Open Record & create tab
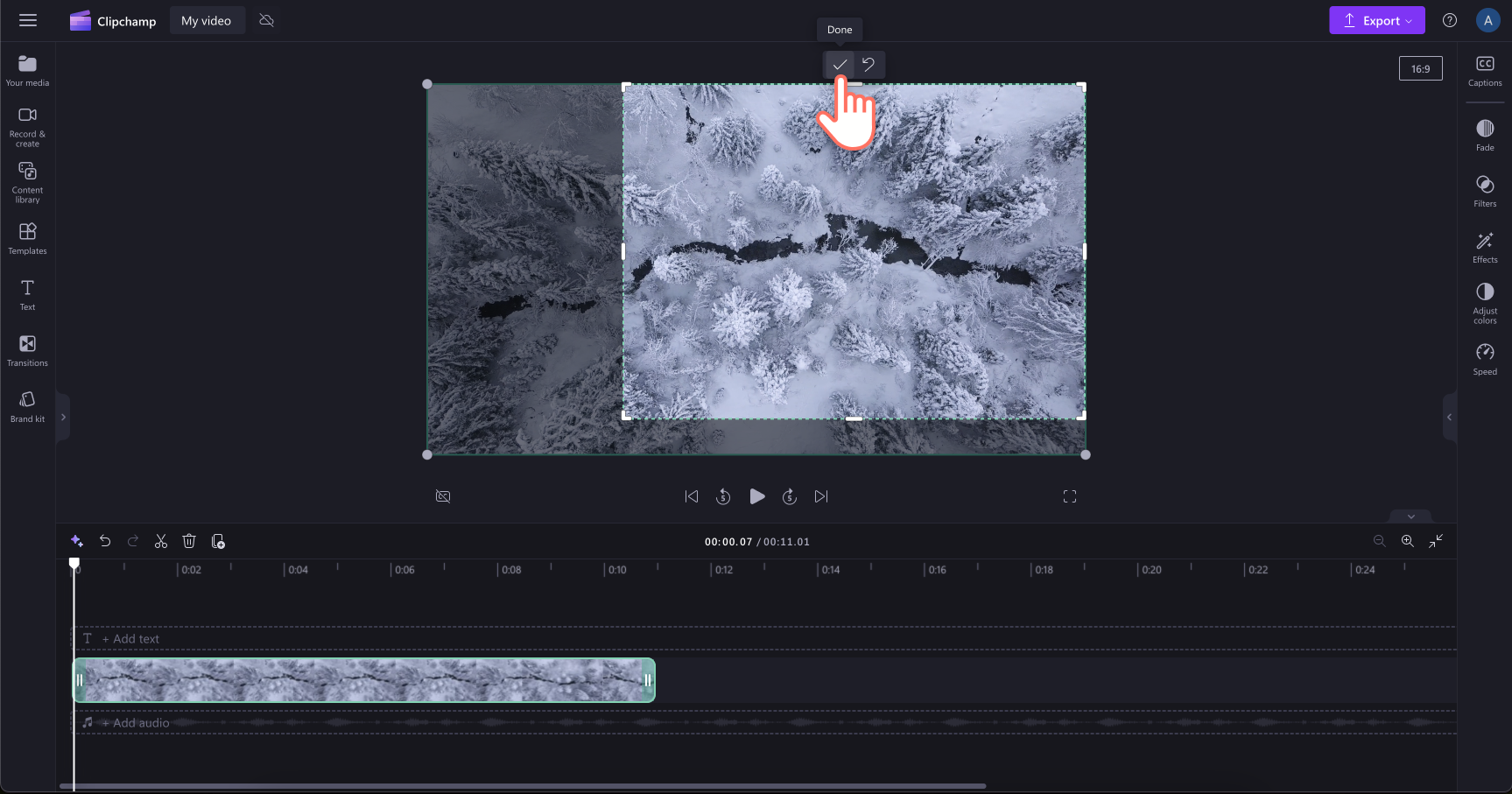1512x794 pixels. (x=28, y=127)
